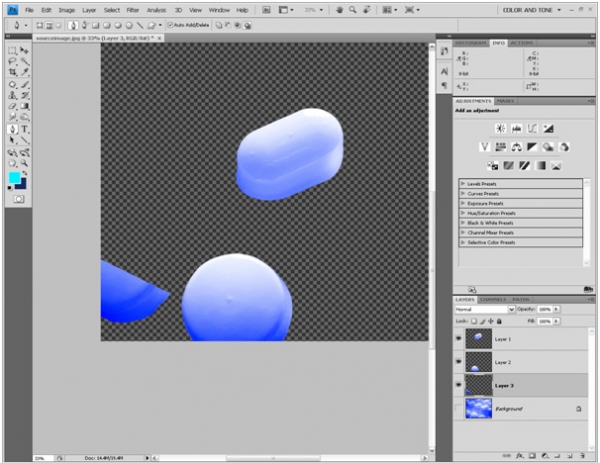600x463 pixels.
Task: Open blend mode Normal dropdown
Action: click(484, 309)
